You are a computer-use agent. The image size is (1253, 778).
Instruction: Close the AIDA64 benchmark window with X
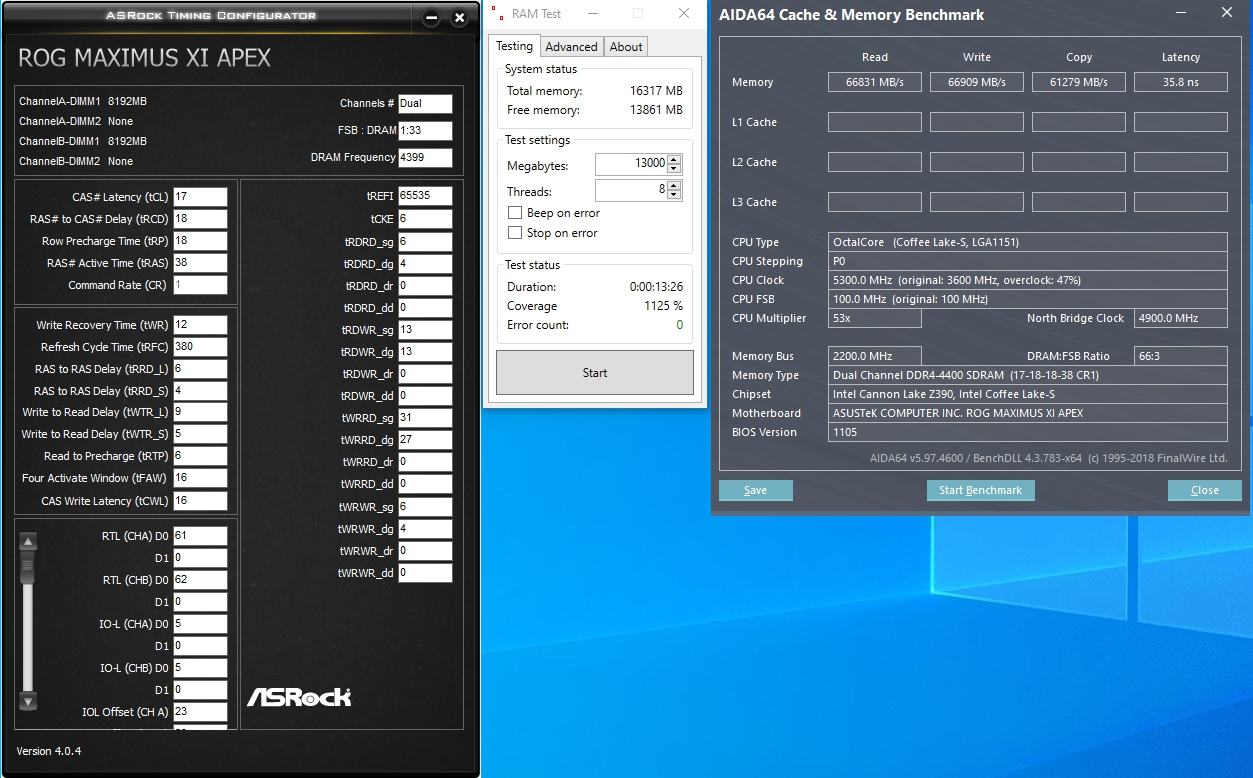[1227, 14]
